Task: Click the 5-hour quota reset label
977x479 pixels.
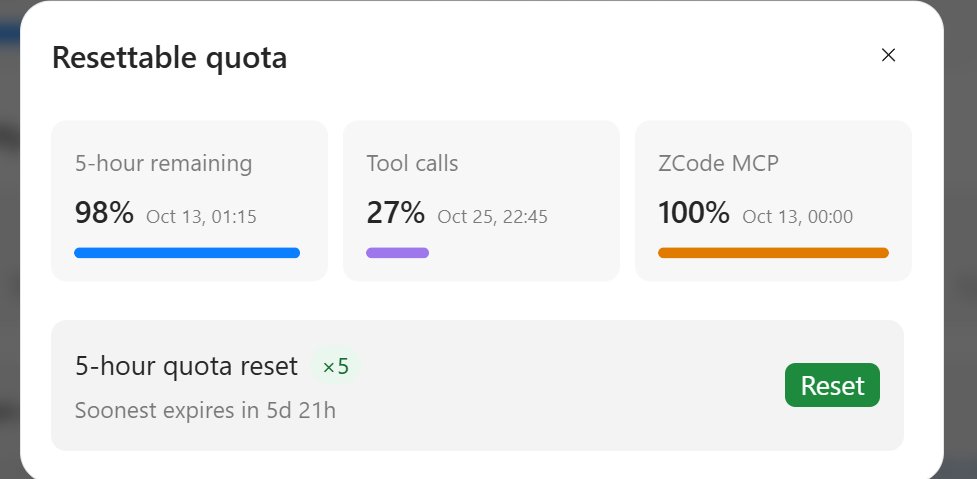Action: click(x=186, y=366)
